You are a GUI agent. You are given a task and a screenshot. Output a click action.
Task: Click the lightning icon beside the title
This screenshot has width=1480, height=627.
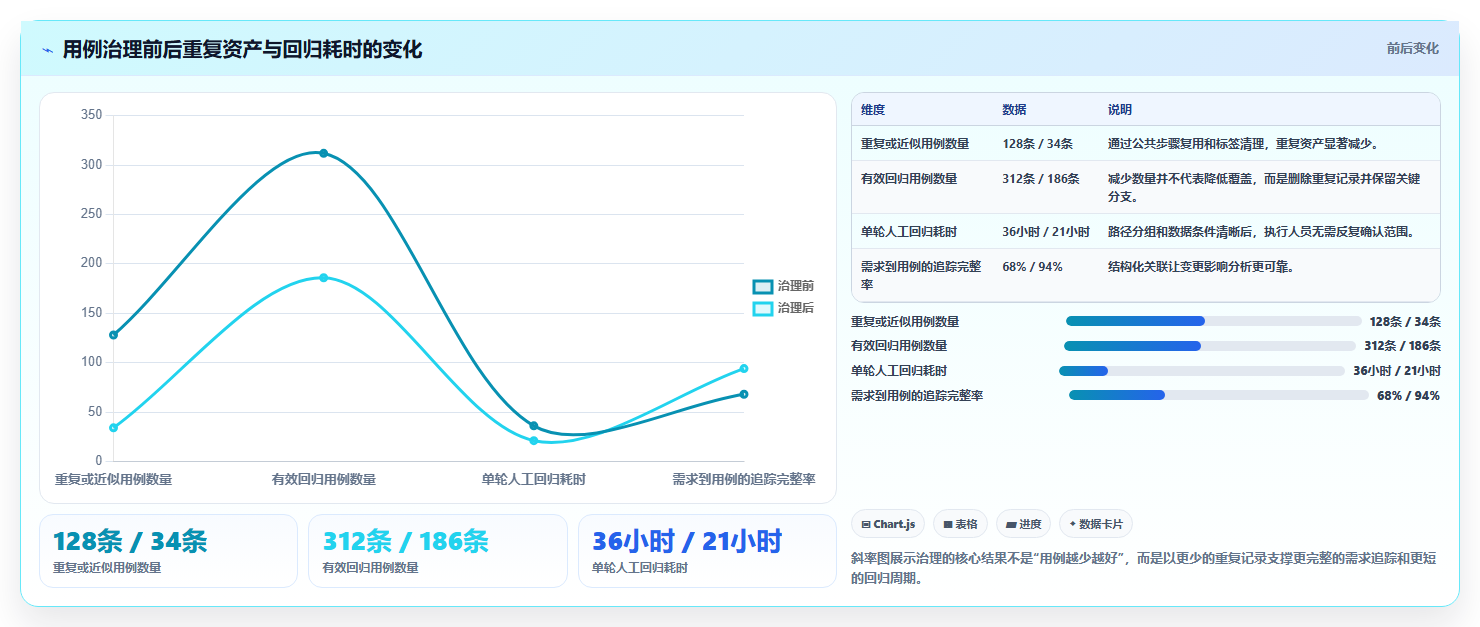coord(47,50)
